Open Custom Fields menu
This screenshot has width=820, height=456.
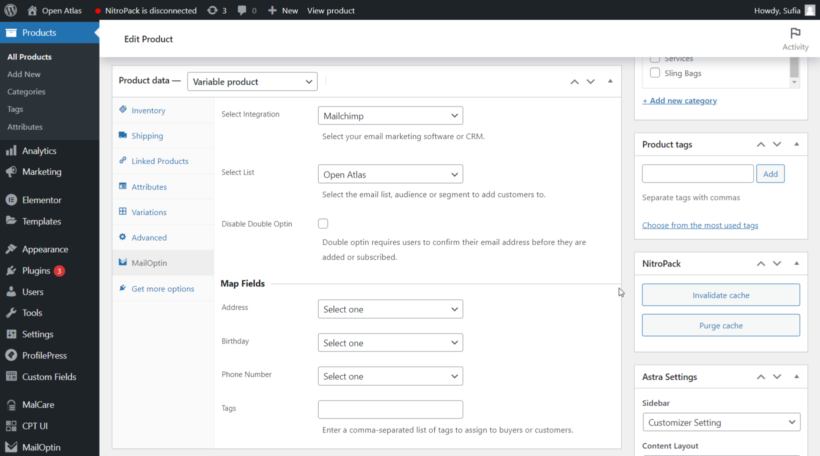(49, 377)
